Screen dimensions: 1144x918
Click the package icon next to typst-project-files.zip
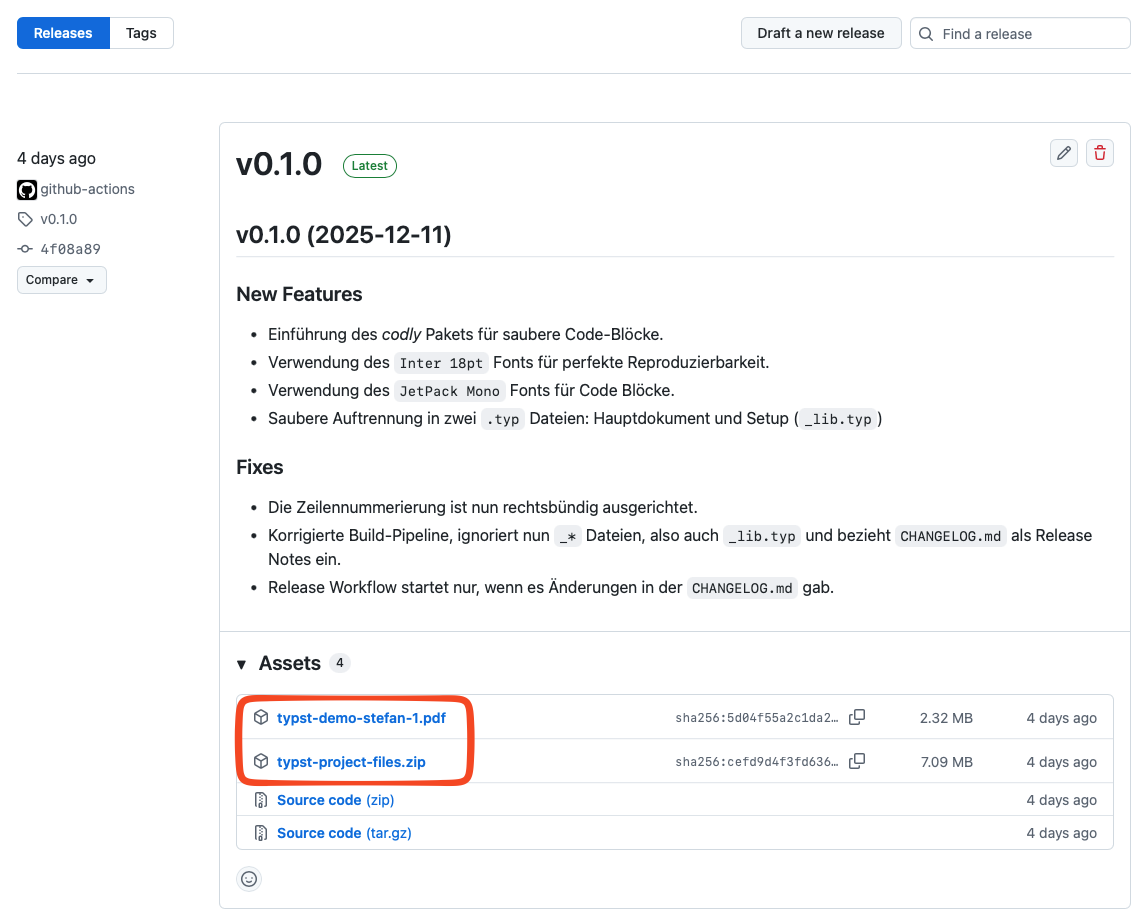click(x=261, y=761)
